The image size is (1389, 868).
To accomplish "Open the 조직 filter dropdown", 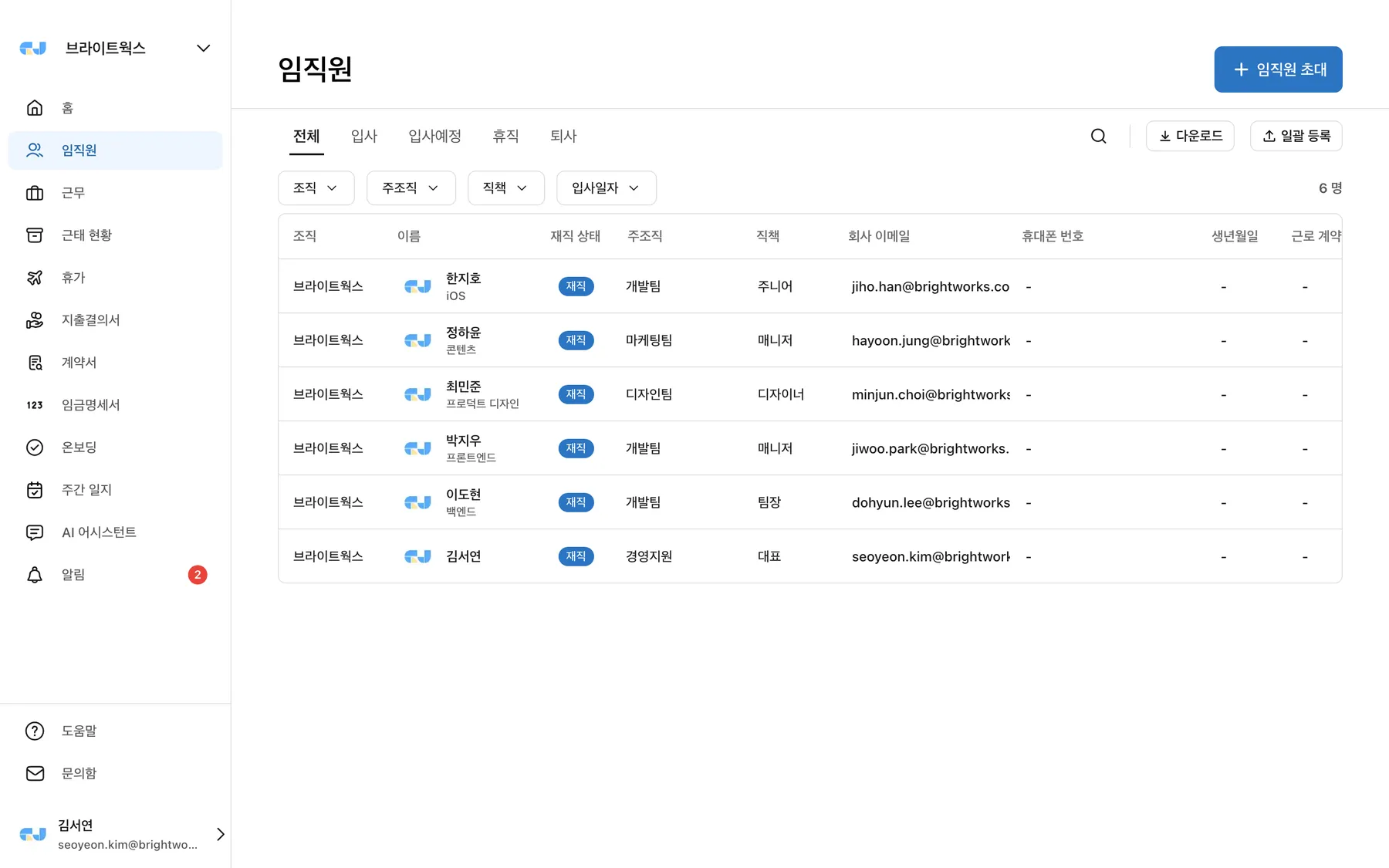I will pyautogui.click(x=316, y=188).
